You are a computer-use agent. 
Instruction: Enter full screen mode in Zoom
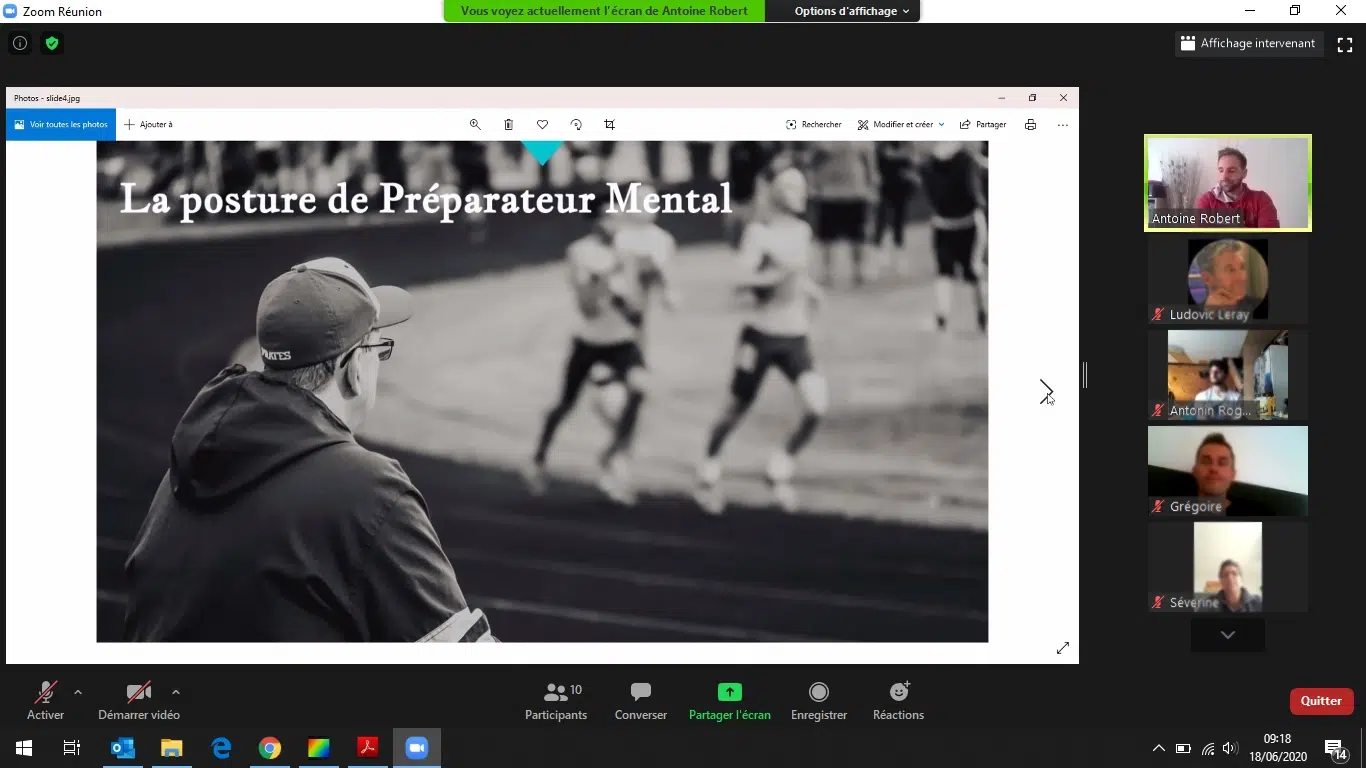pyautogui.click(x=1345, y=44)
